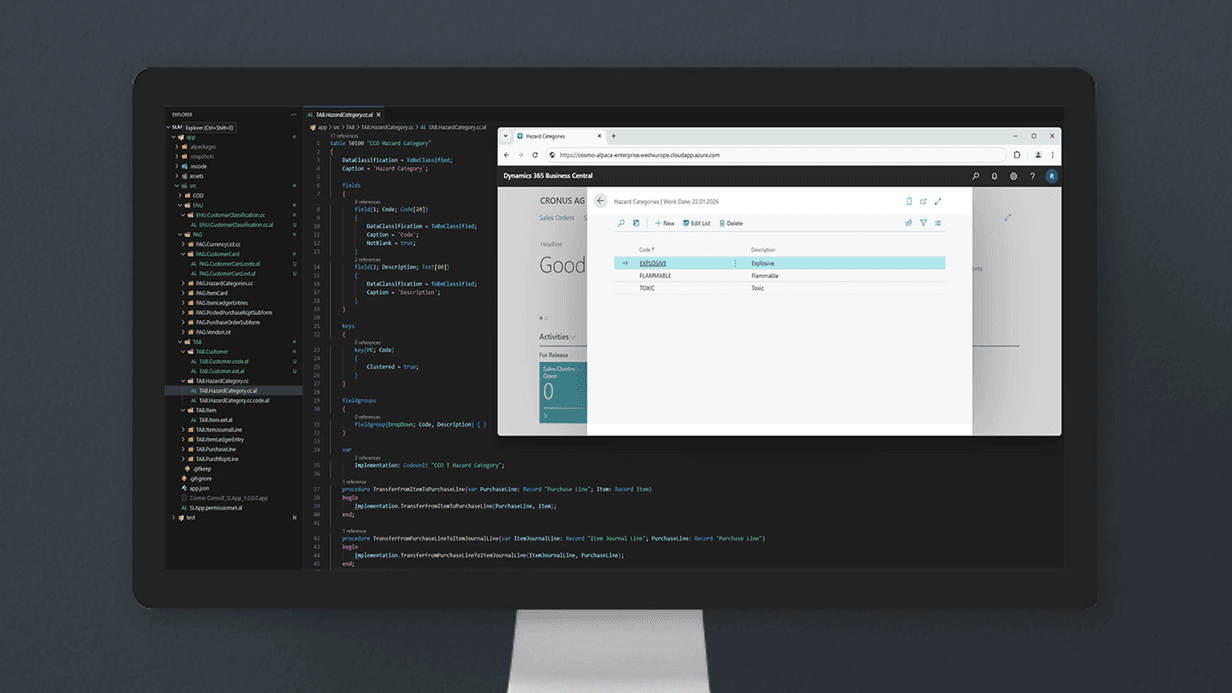1232x693 pixels.
Task: Click the Delete button in list toolbar
Action: coord(731,223)
